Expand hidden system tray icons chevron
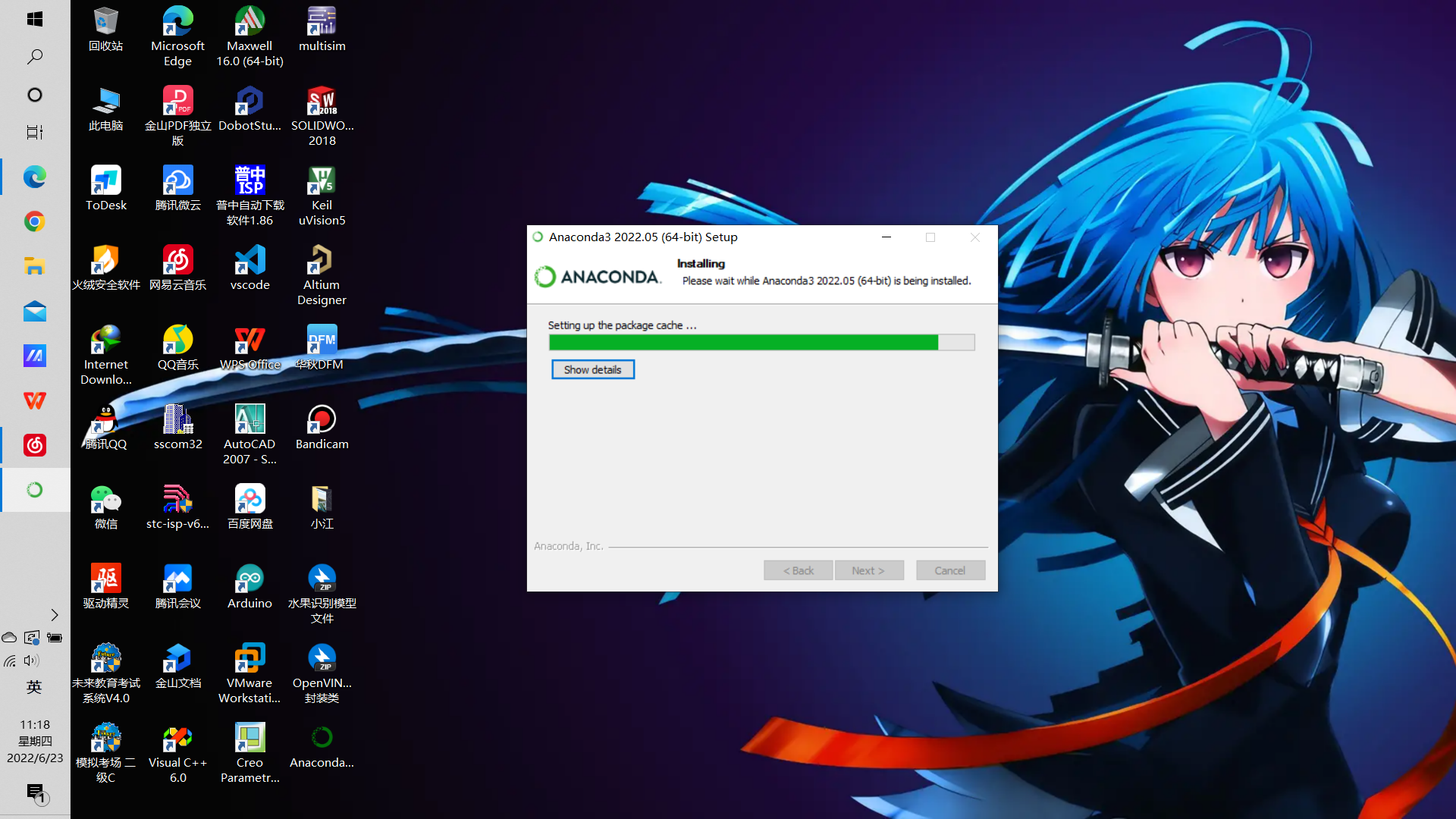The width and height of the screenshot is (1456, 819). (55, 615)
